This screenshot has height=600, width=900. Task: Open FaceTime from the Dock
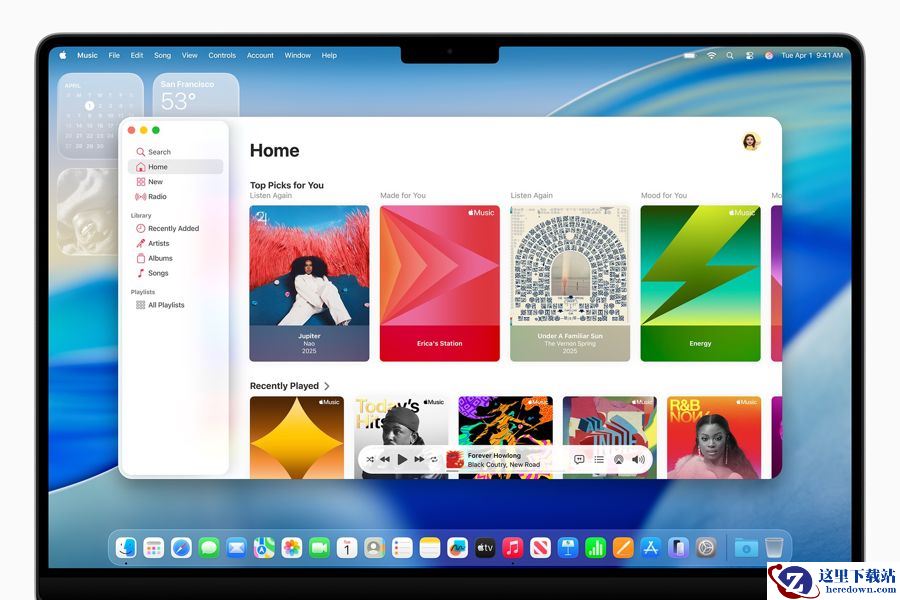(319, 548)
